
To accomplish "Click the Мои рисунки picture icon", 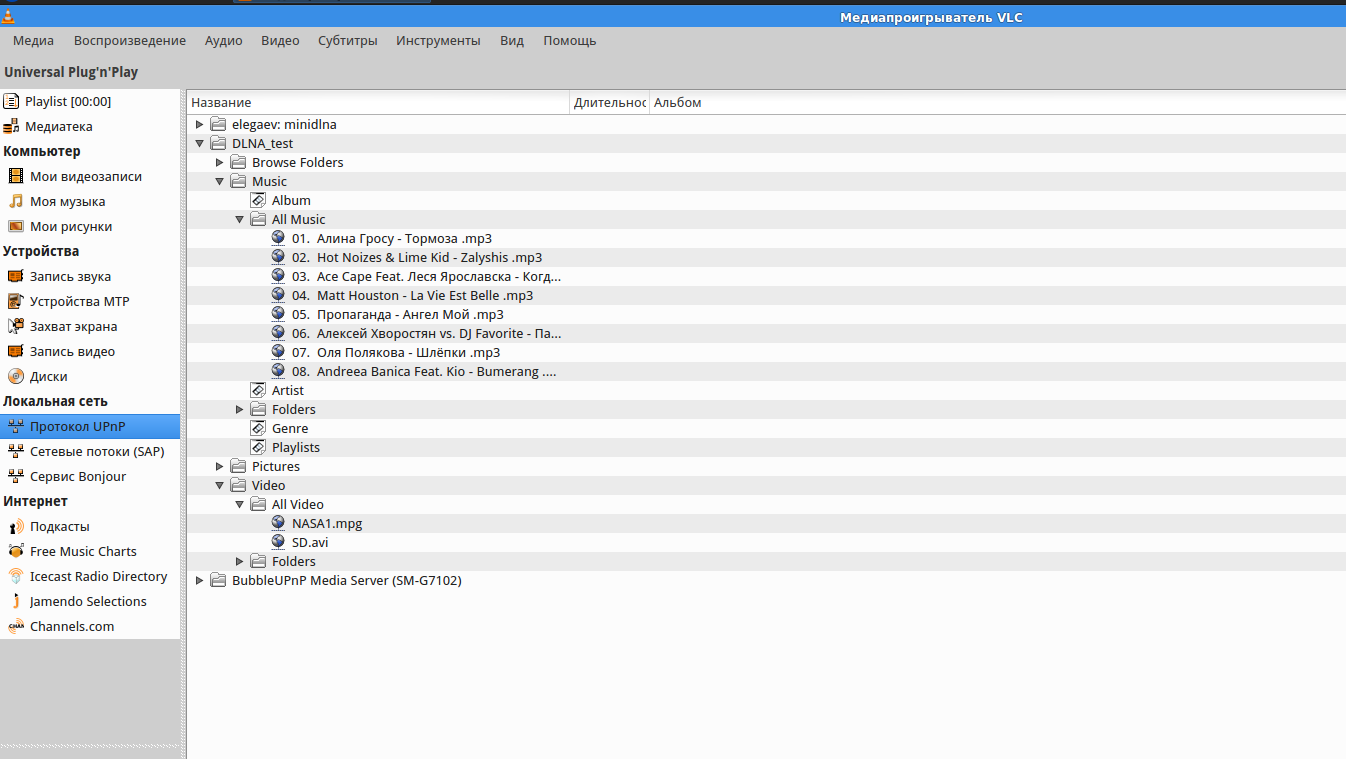I will coord(15,226).
